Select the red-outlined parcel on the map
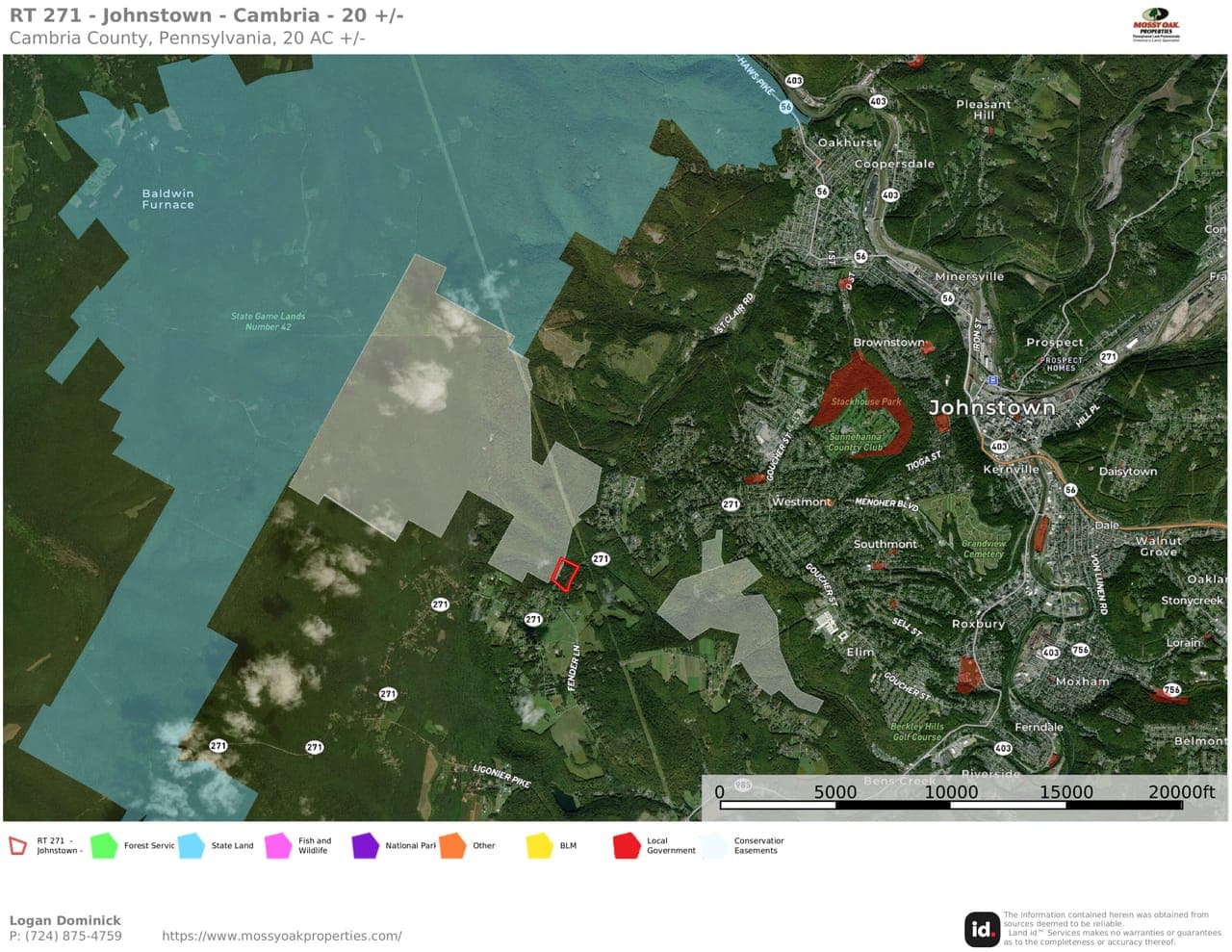 click(565, 574)
